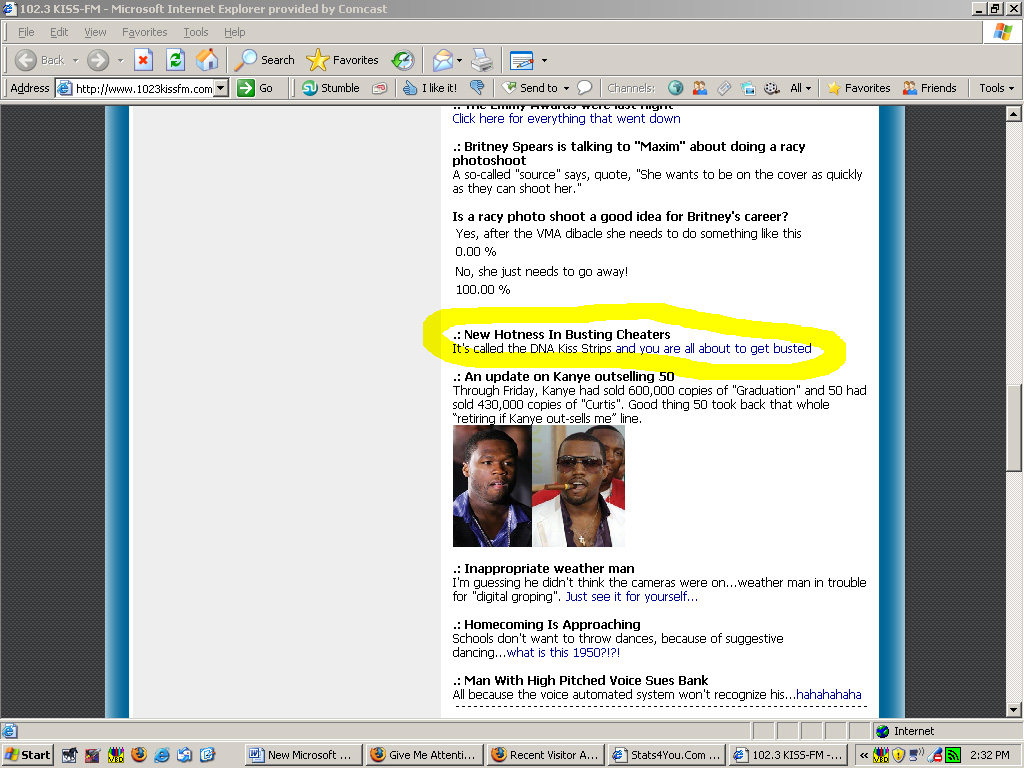Viewport: 1024px width, 768px height.
Task: Click the StumbleUpon red tag icon
Action: click(x=379, y=88)
